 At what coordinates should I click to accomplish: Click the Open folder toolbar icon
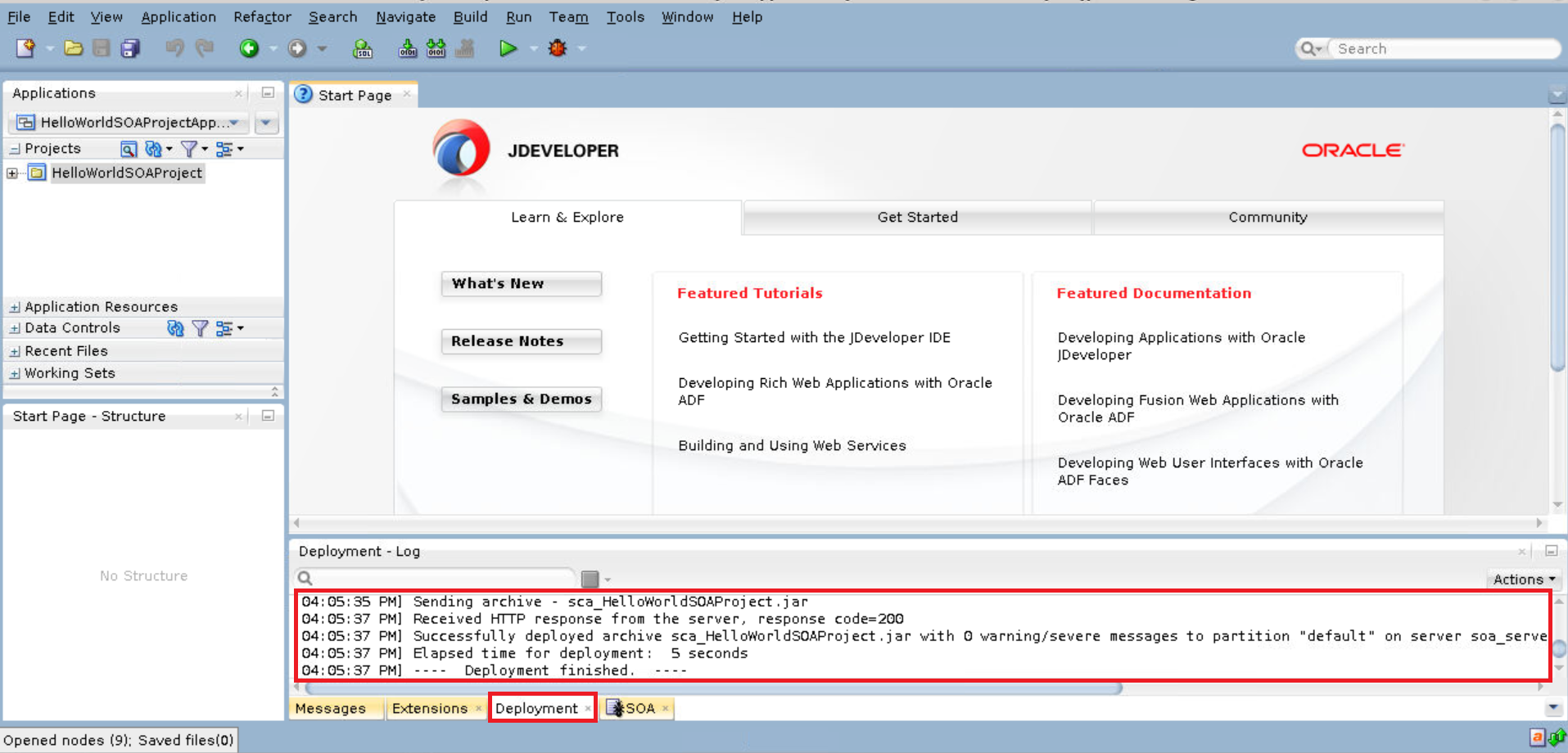click(x=74, y=48)
